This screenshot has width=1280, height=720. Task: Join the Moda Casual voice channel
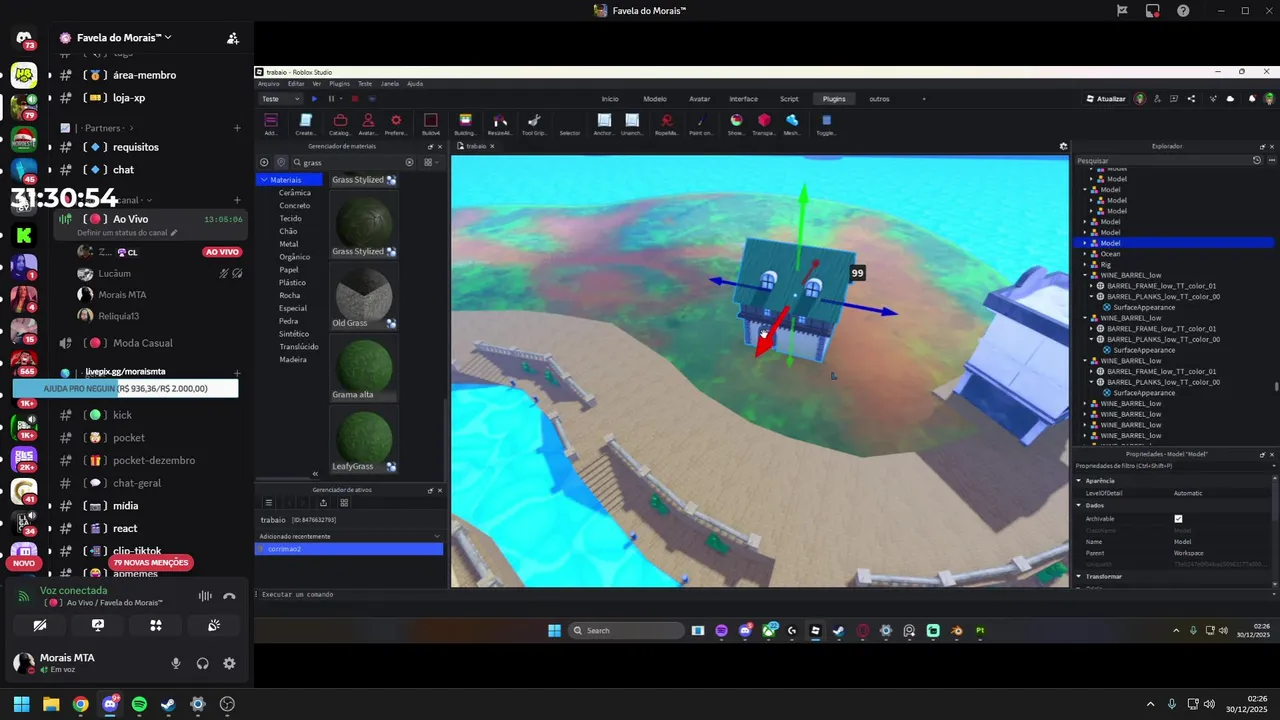coord(142,343)
